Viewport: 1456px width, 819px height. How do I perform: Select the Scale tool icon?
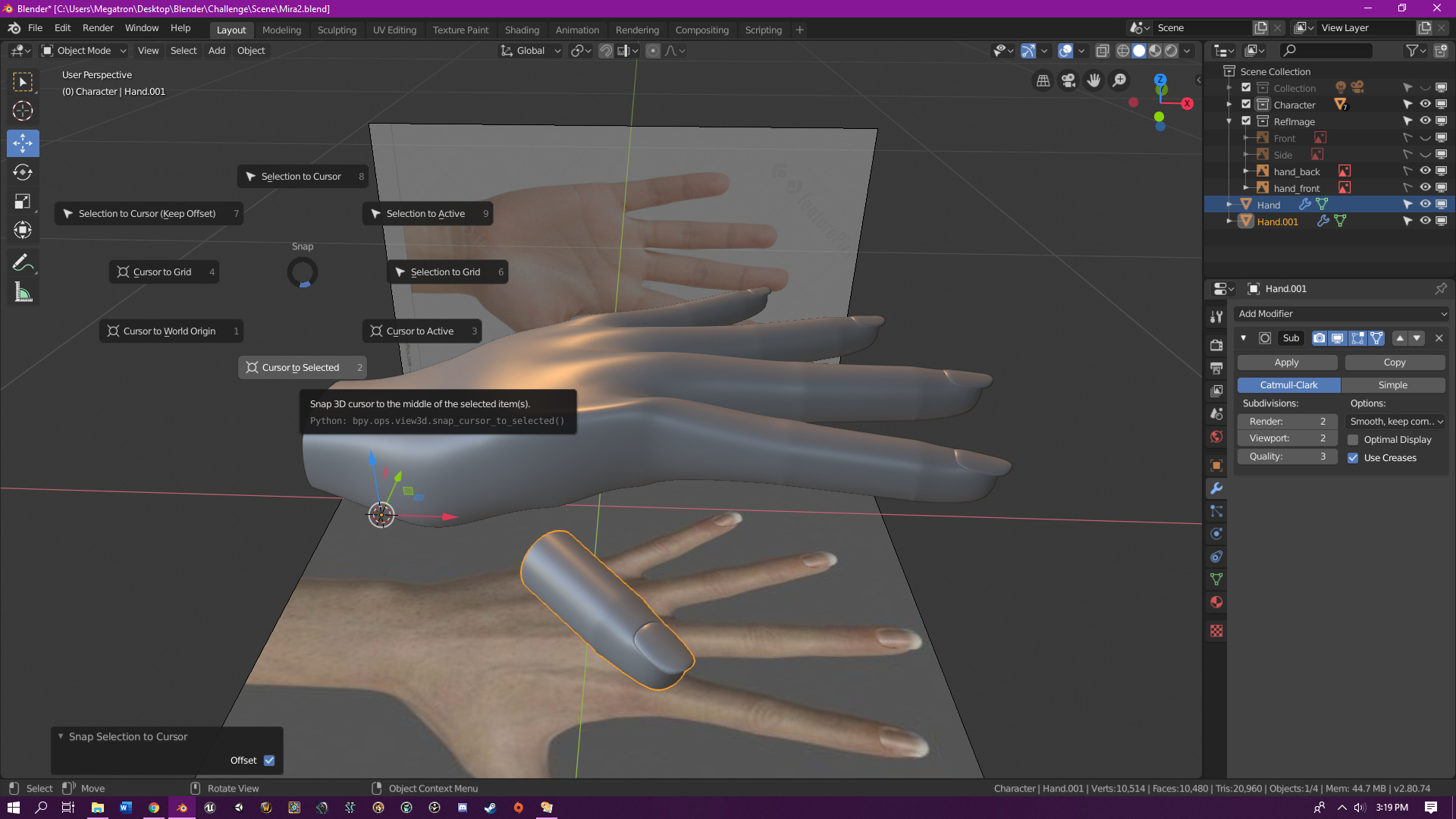[x=23, y=202]
